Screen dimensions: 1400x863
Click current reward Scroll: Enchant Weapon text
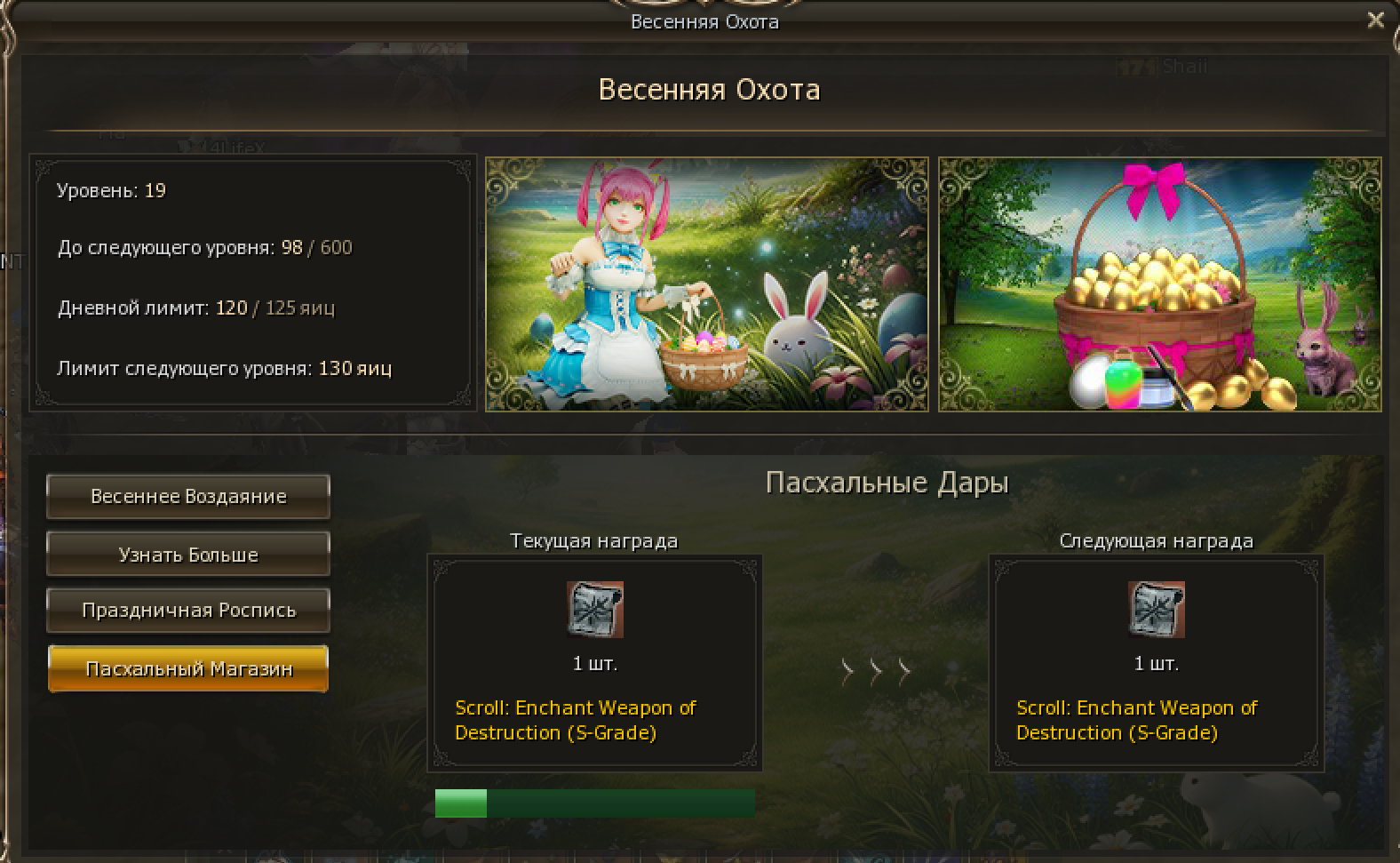click(x=575, y=720)
